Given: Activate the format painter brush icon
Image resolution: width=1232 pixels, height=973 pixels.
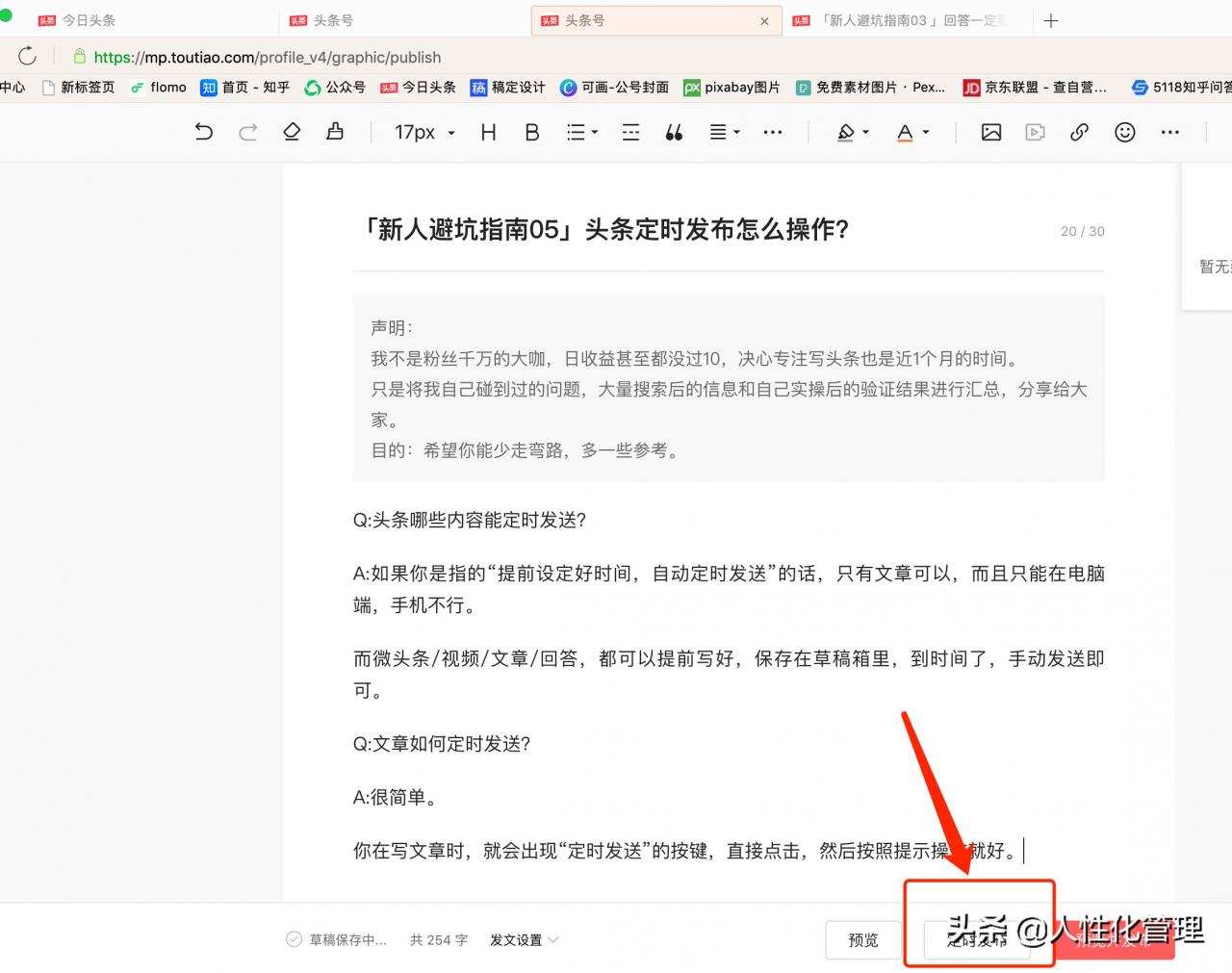Looking at the screenshot, I should (335, 132).
